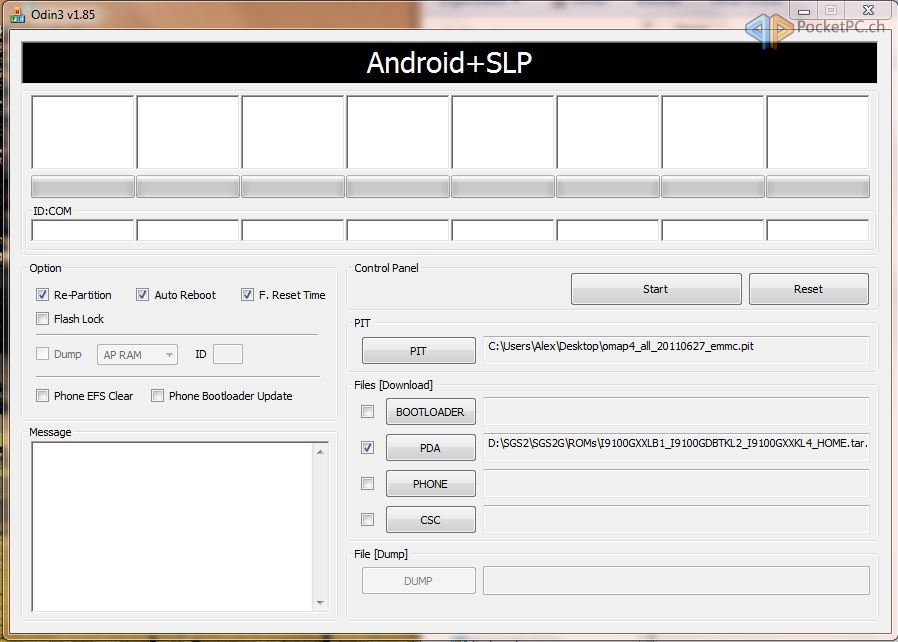Click inside the Message log area
This screenshot has width=898, height=642.
coord(172,527)
